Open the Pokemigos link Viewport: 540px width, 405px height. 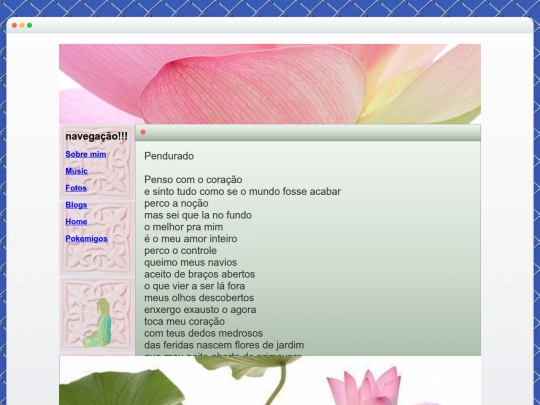pyautogui.click(x=86, y=239)
